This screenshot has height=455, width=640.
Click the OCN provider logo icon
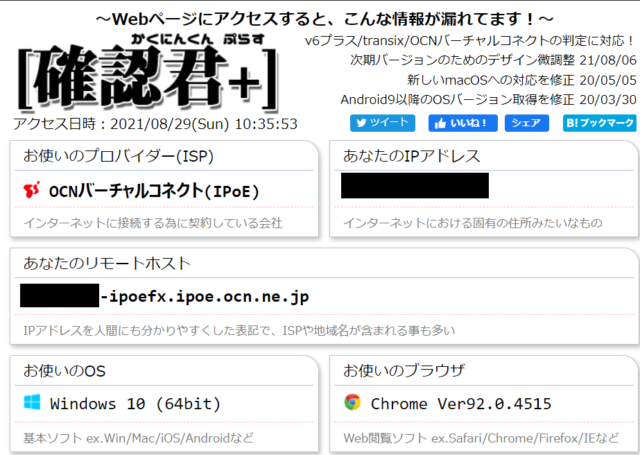pyautogui.click(x=31, y=190)
